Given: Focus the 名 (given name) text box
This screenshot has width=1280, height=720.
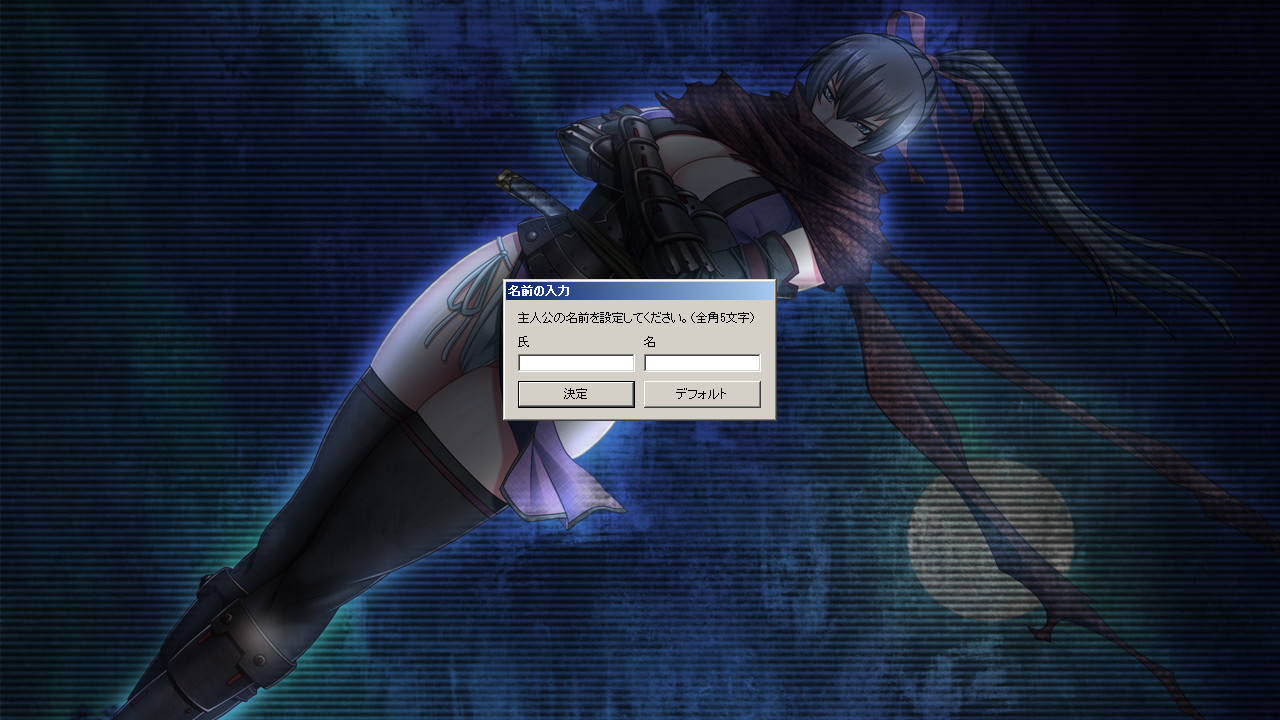Looking at the screenshot, I should pos(702,363).
